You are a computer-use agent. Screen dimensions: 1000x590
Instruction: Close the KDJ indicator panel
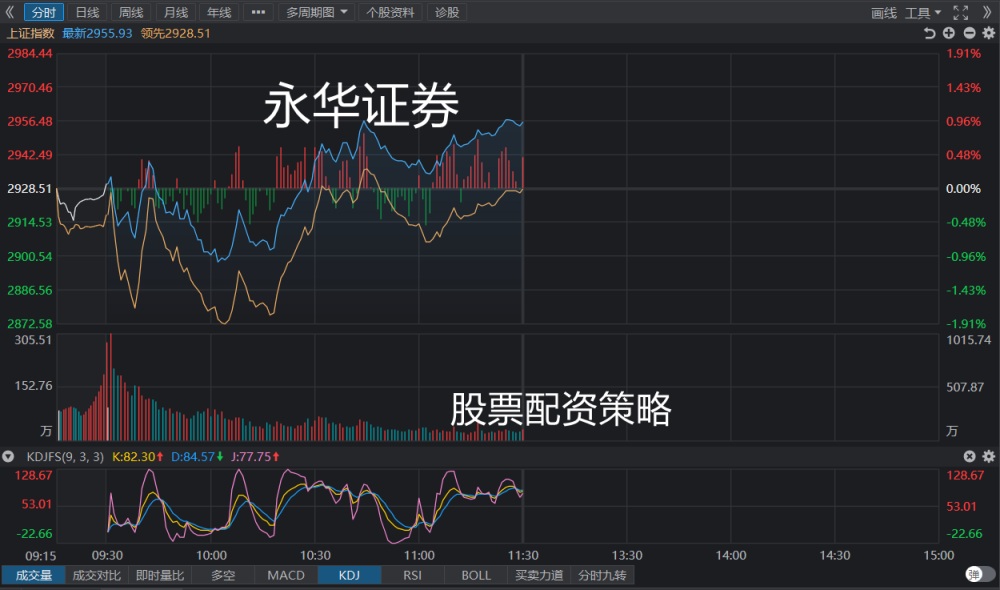969,456
